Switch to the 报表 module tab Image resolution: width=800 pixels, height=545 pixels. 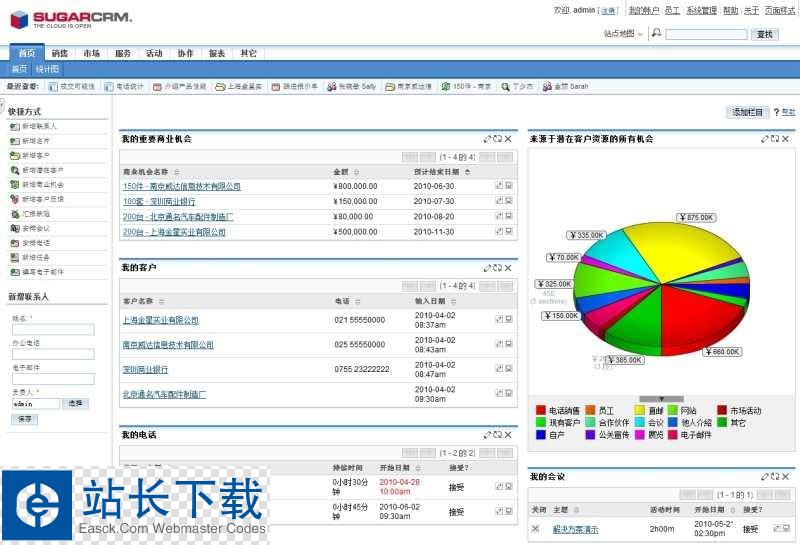pyautogui.click(x=217, y=53)
